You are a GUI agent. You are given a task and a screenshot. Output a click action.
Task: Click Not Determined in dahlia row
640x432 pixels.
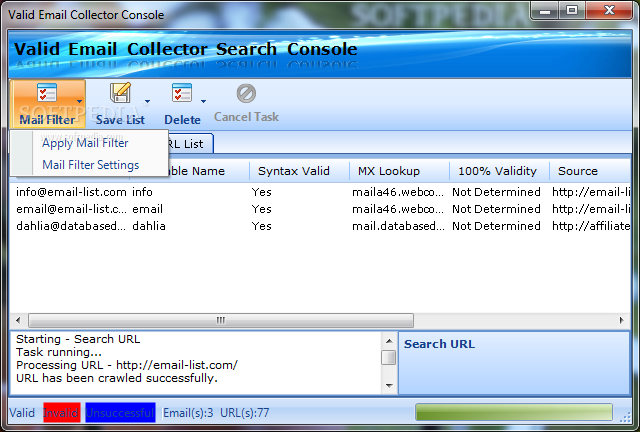[496, 226]
